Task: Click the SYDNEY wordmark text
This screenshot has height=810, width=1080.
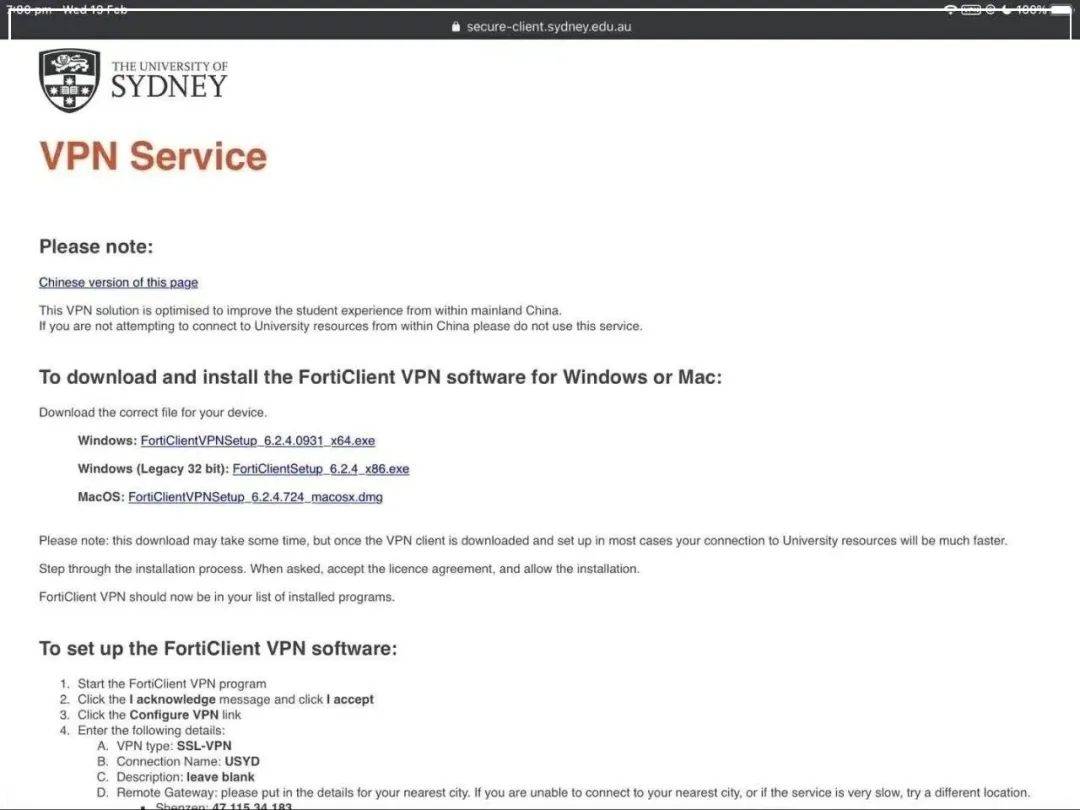Action: tap(169, 86)
